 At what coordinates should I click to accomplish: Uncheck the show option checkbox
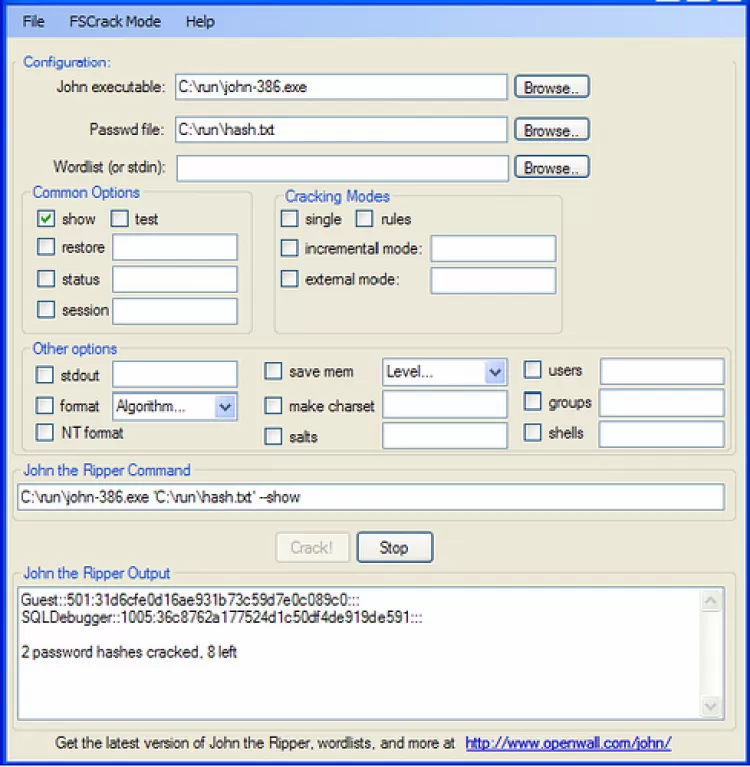point(46,219)
